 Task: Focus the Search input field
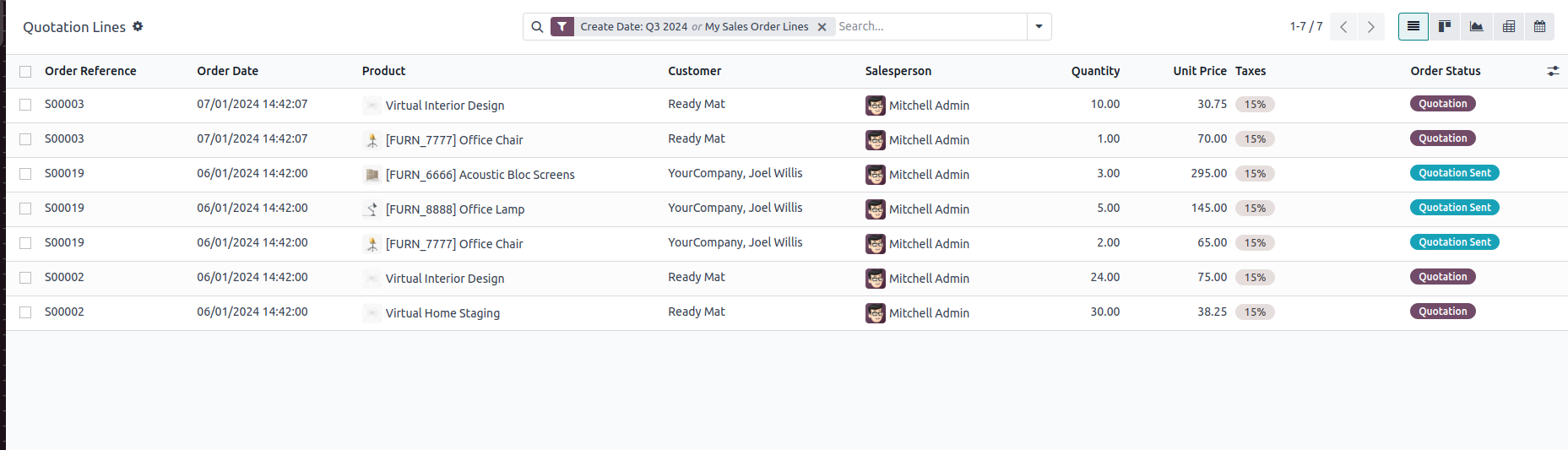(x=930, y=27)
